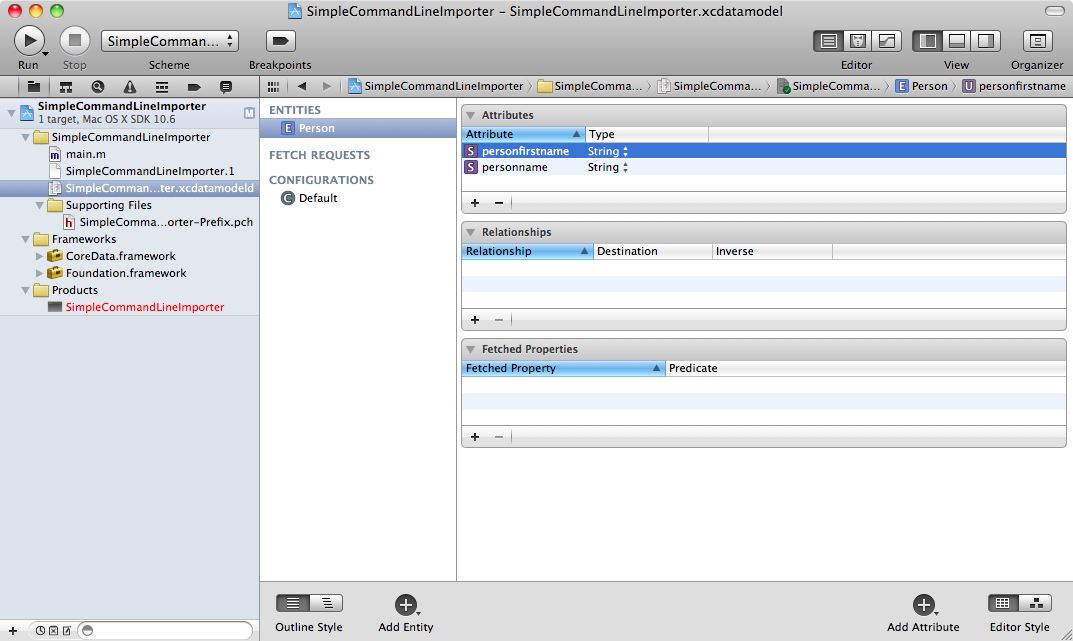Collapse the Attributes section disclosure triangle
This screenshot has height=641, width=1073.
[470, 116]
